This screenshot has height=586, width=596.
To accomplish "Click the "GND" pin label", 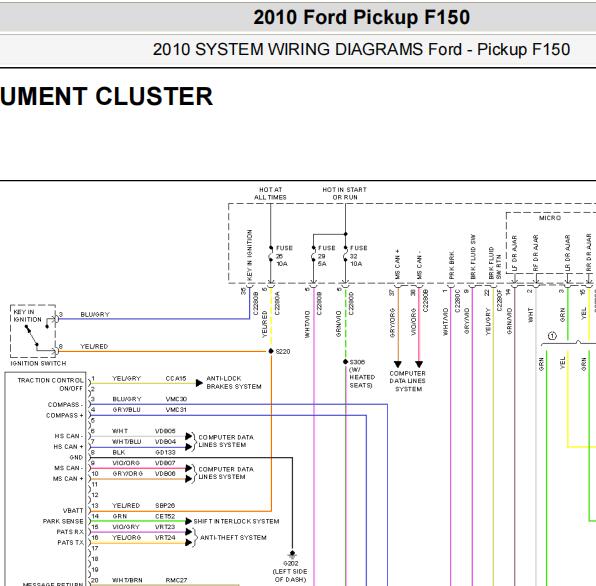I will 76,457.
